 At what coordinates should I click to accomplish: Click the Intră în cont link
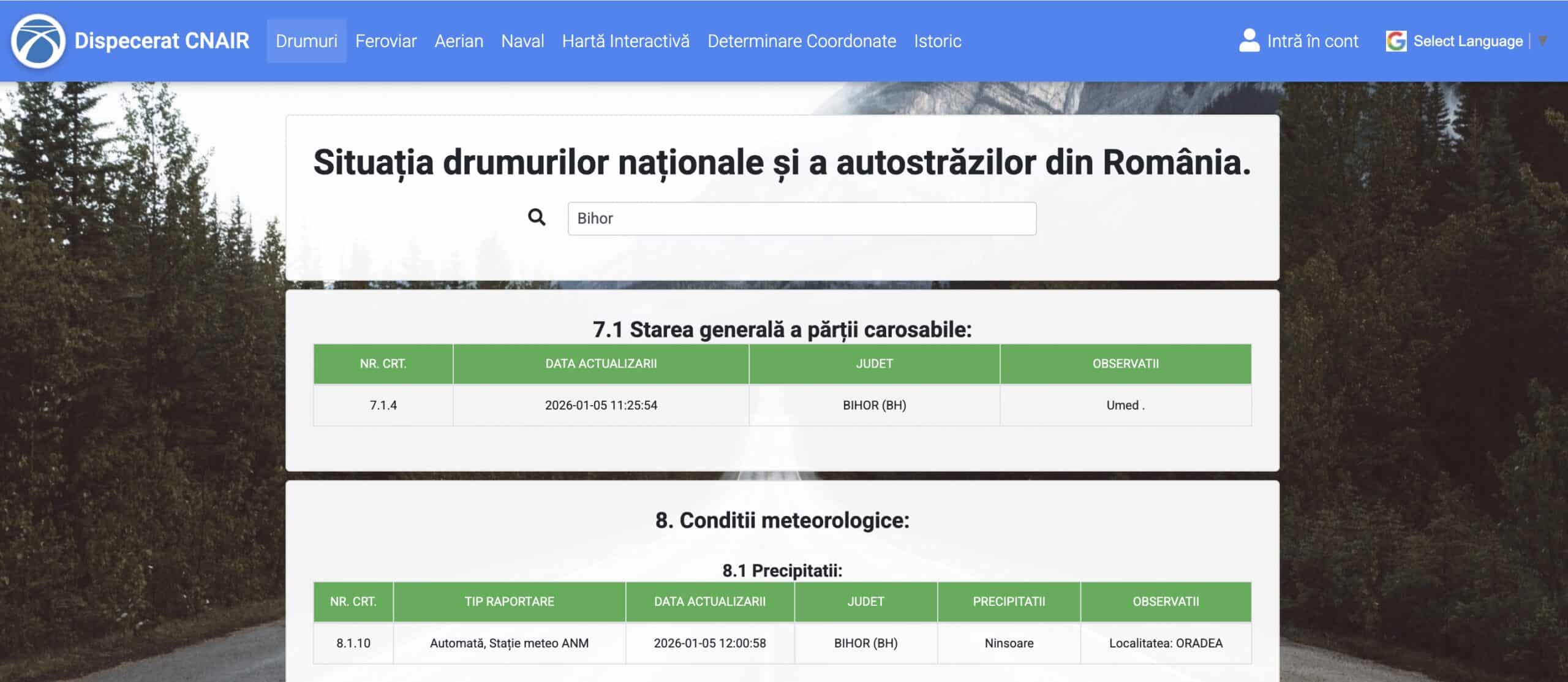1312,41
